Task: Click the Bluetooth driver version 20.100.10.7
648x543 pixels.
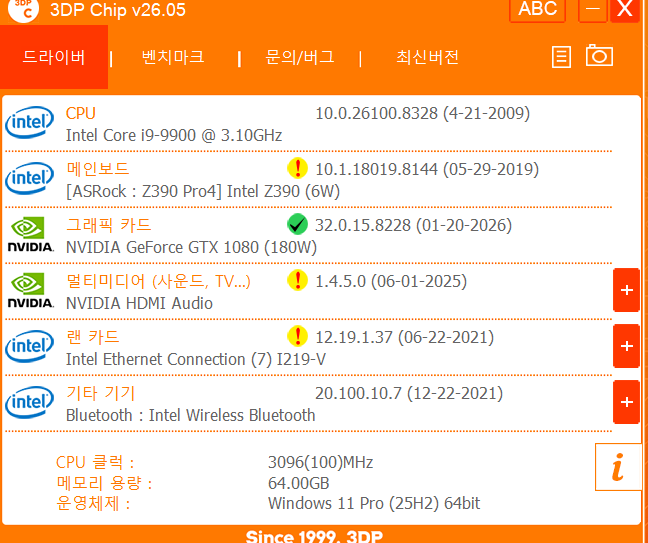Action: (358, 393)
